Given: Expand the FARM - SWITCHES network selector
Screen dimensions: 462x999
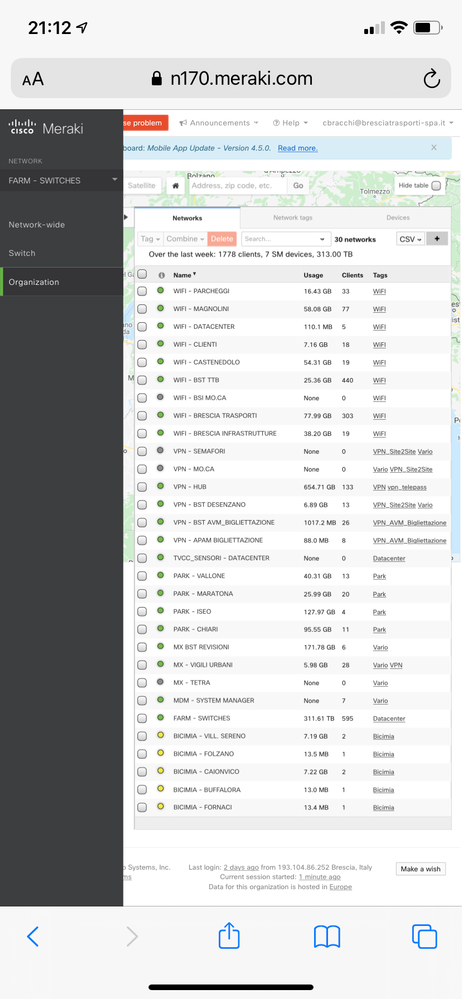Looking at the screenshot, I should (x=62, y=180).
